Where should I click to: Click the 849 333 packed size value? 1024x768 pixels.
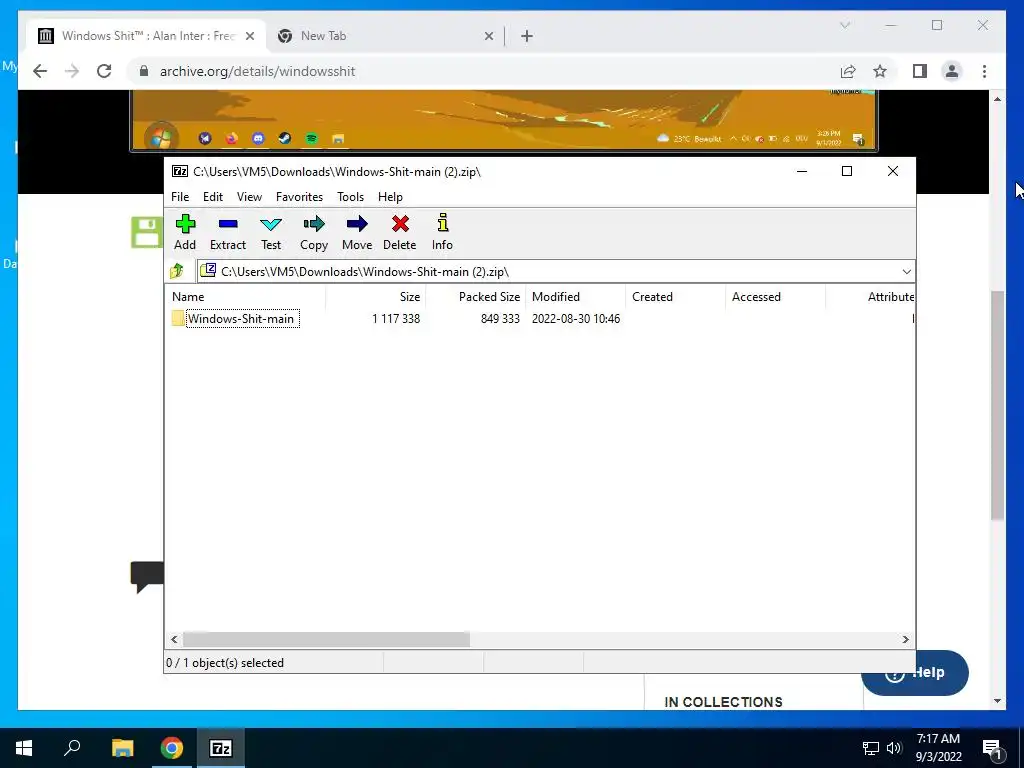point(500,319)
